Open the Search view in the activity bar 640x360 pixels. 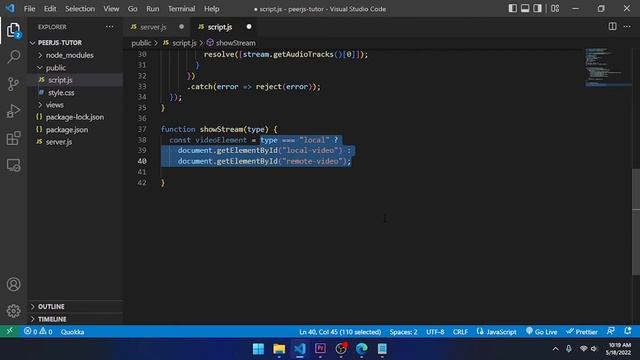[x=13, y=57]
